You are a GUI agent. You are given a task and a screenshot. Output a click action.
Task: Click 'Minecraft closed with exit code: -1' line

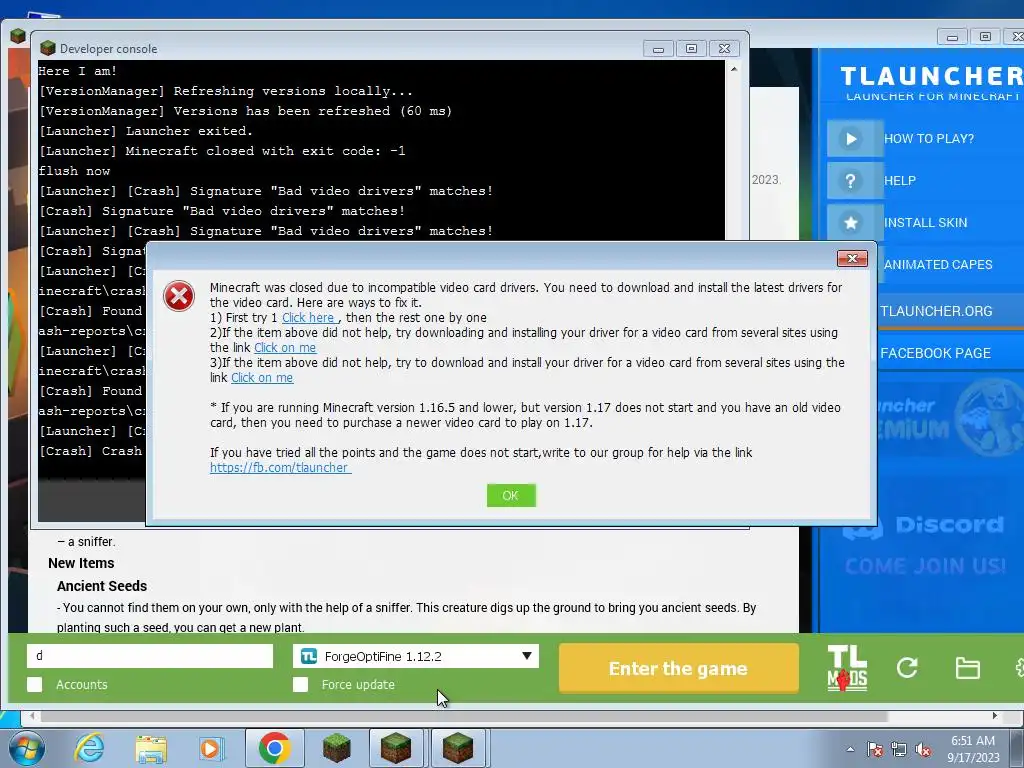265,151
